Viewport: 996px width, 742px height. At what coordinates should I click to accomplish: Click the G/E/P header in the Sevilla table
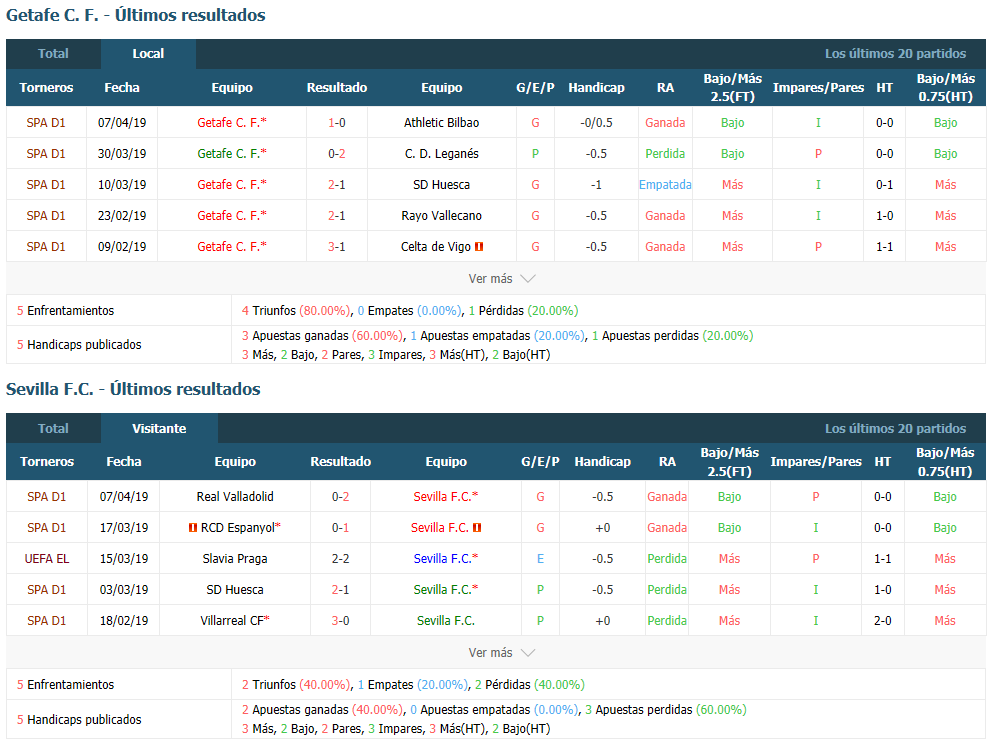(541, 462)
